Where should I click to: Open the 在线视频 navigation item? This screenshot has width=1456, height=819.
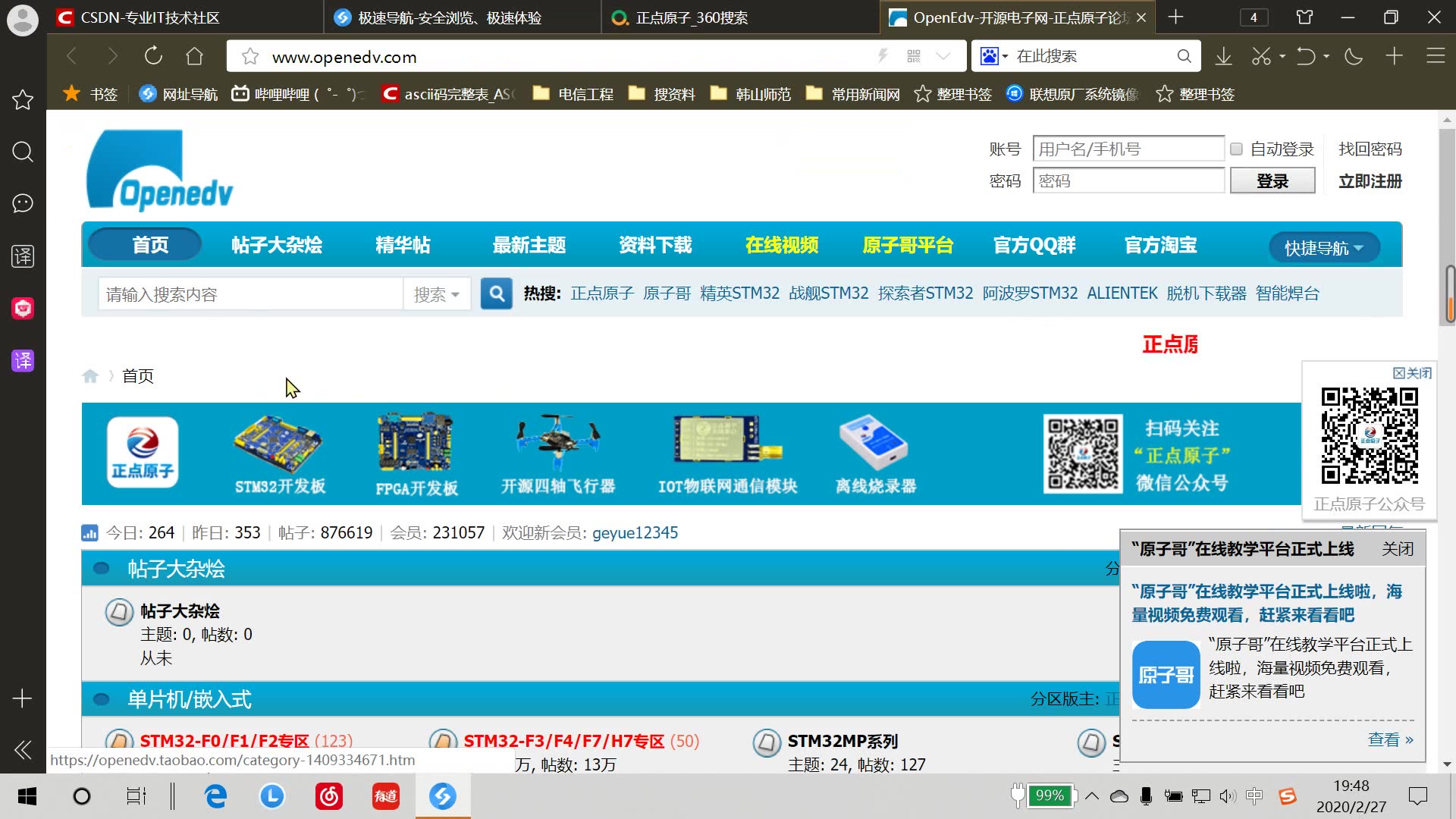coord(782,245)
